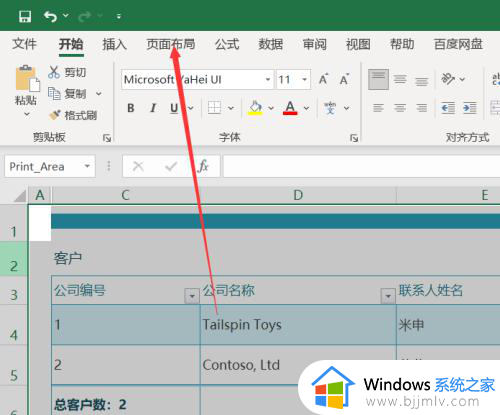
Task: Expand the fill color dropdown arrow
Action: pyautogui.click(x=271, y=108)
